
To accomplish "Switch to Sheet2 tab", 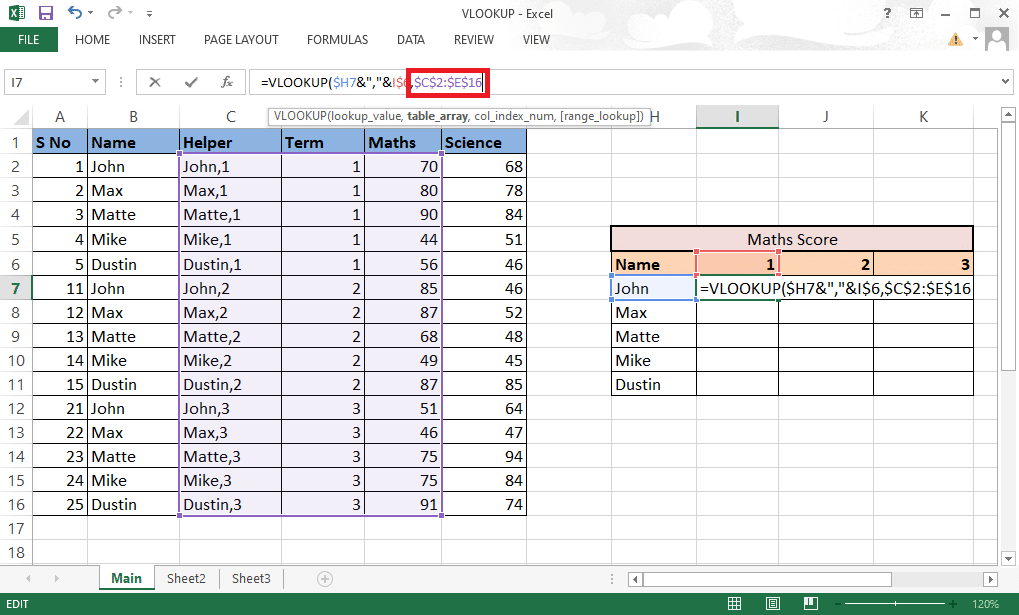I will point(186,578).
